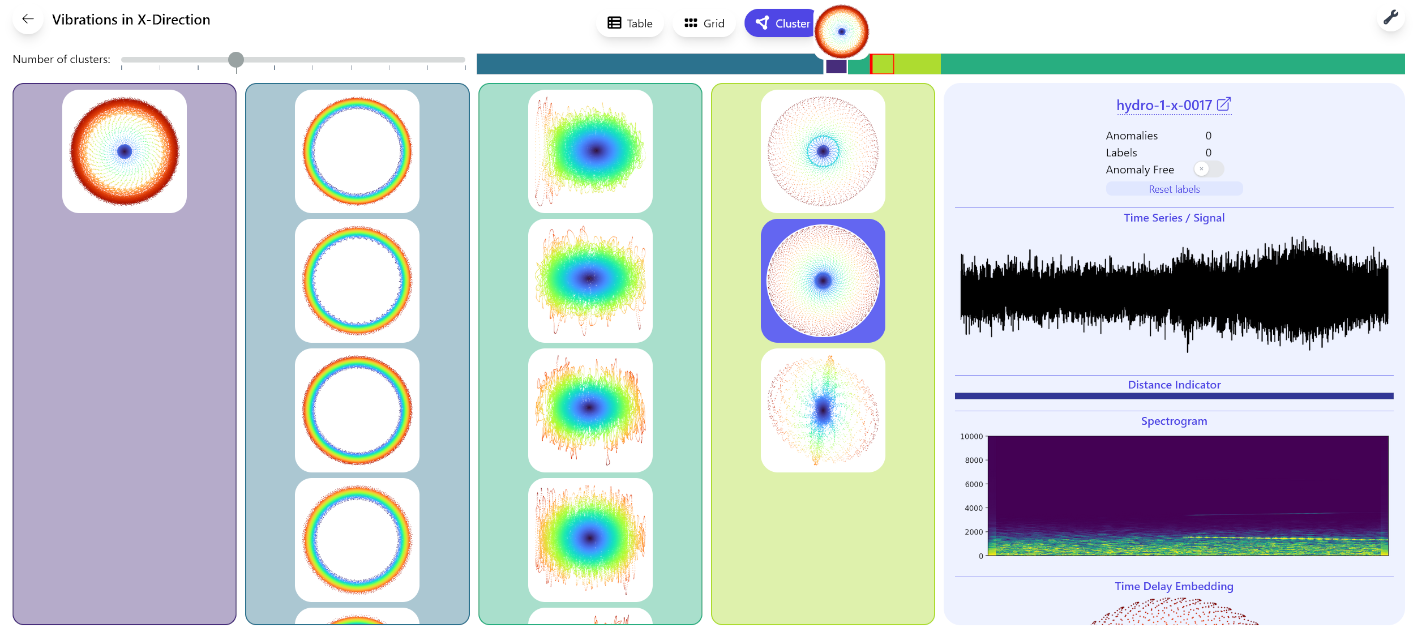Select the third thumbnail in yellow-green cluster
The width and height of the screenshot is (1413, 636).
822,410
